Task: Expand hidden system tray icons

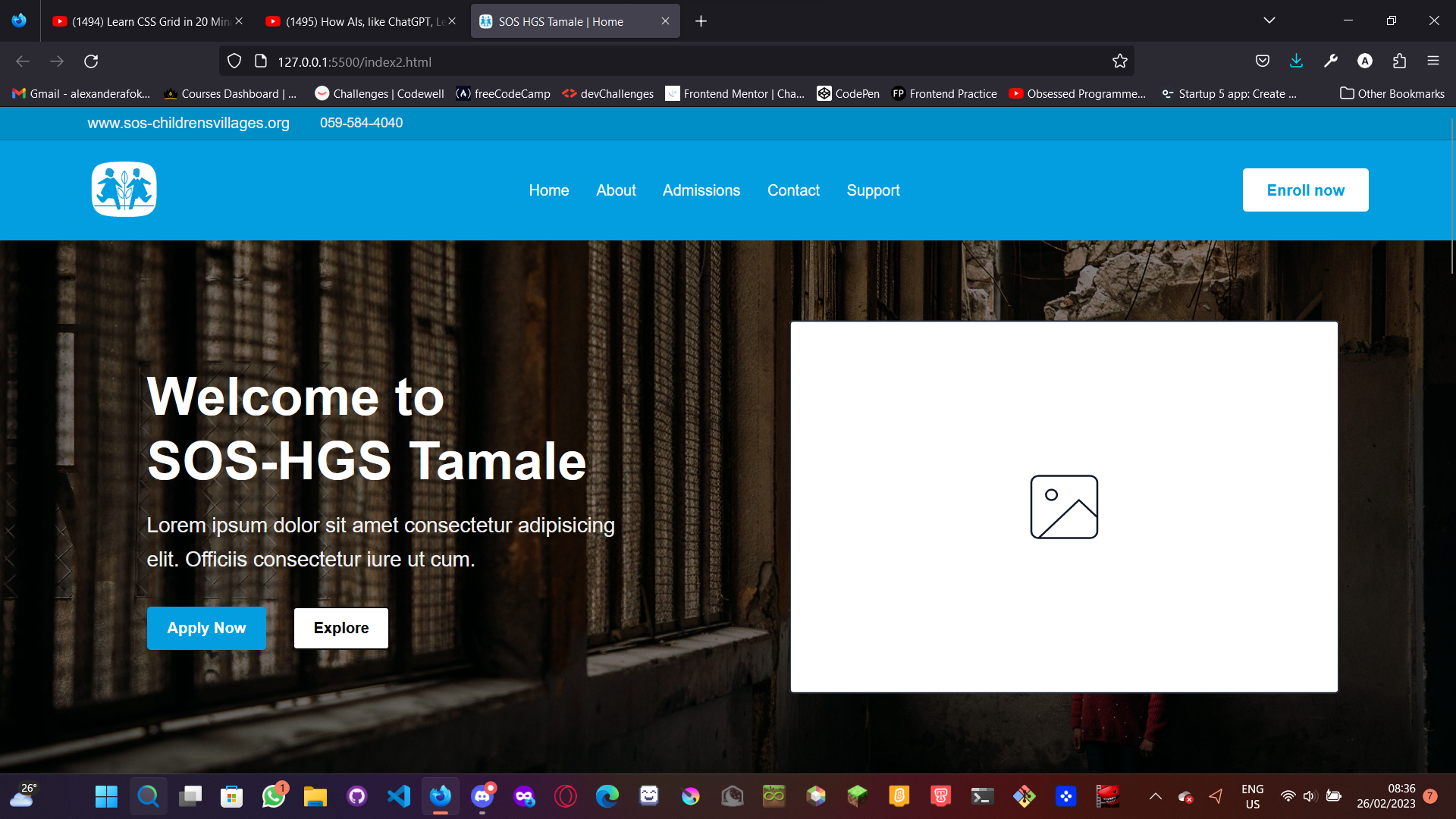Action: (1156, 796)
